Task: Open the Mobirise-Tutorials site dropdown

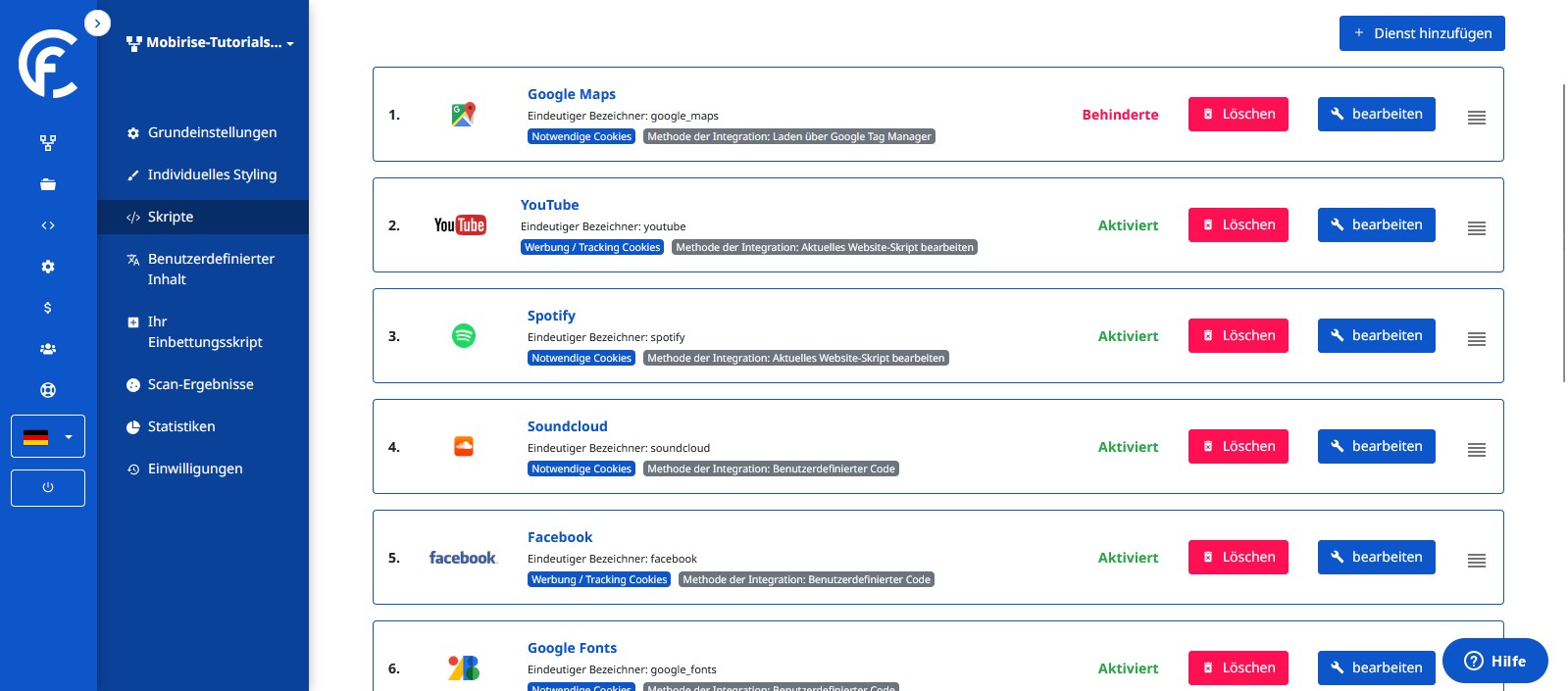Action: click(210, 43)
